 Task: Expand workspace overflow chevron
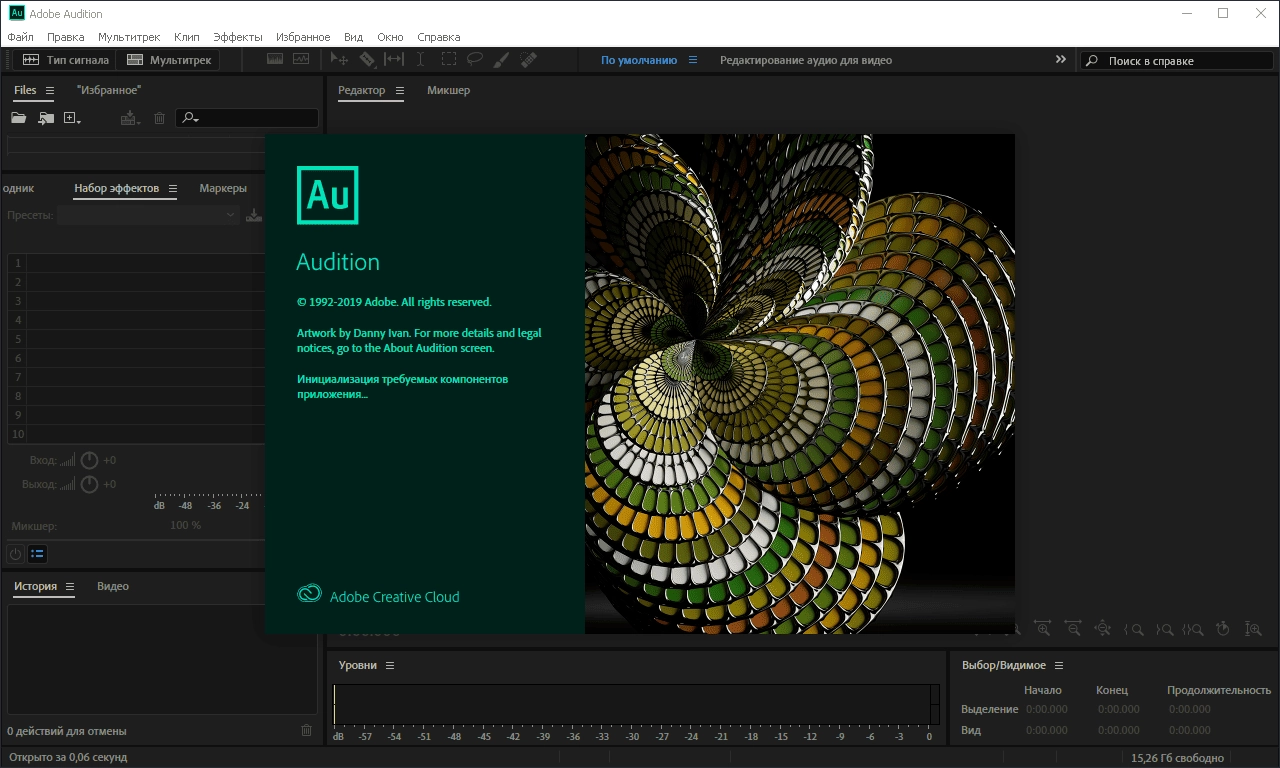(1061, 60)
